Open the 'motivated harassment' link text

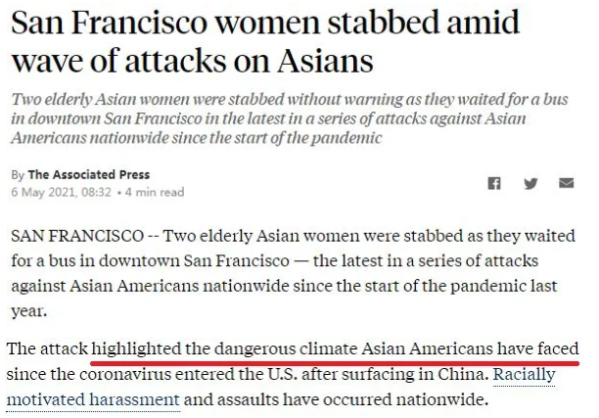tap(93, 400)
